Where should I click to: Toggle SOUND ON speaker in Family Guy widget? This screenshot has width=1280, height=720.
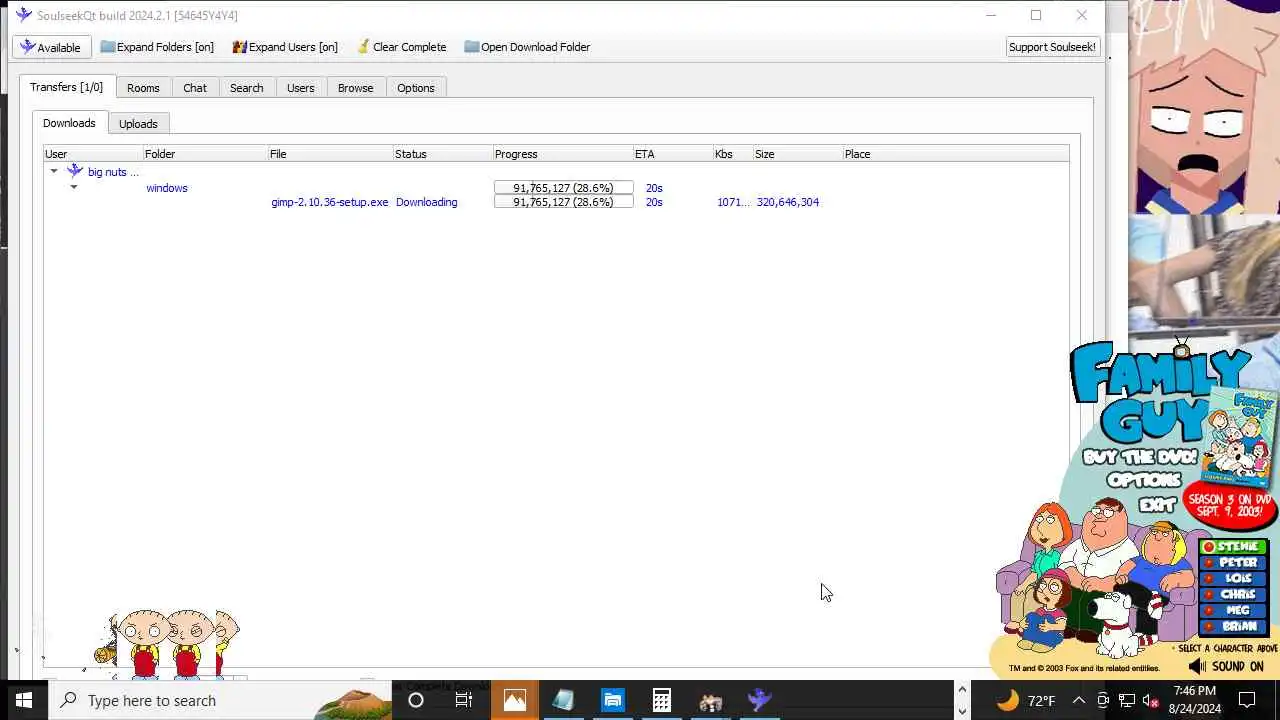pyautogui.click(x=1226, y=666)
